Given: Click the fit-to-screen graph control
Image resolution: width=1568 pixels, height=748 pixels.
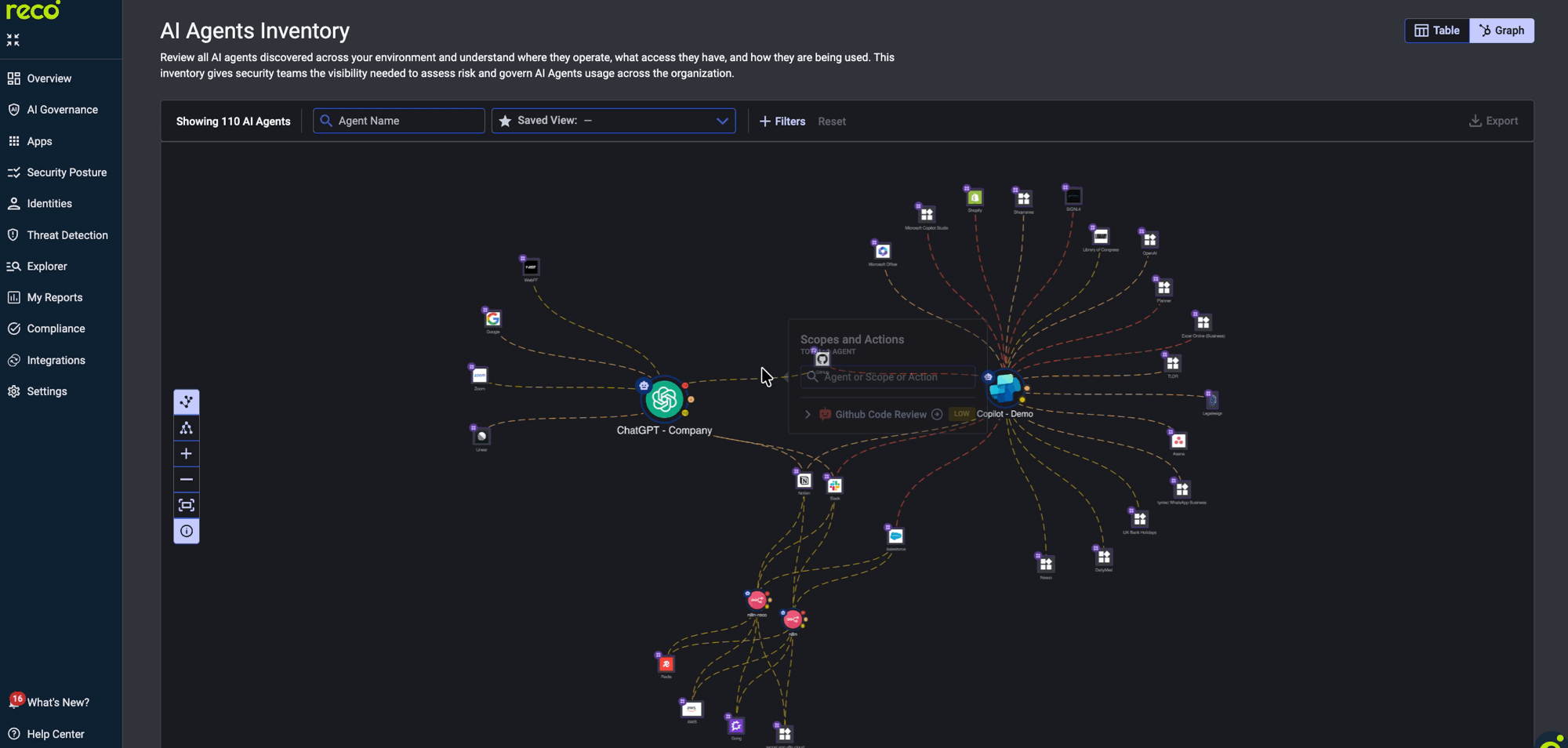Looking at the screenshot, I should tap(187, 505).
